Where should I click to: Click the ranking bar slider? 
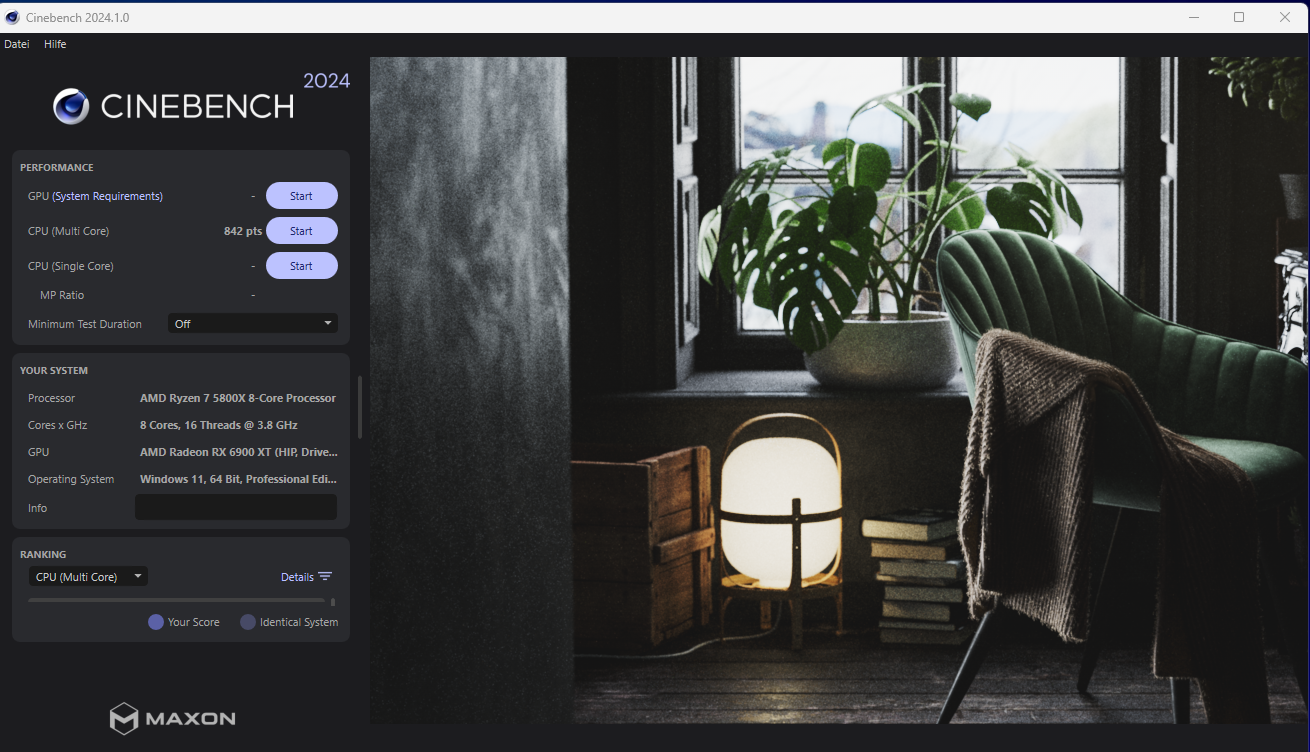tap(176, 601)
